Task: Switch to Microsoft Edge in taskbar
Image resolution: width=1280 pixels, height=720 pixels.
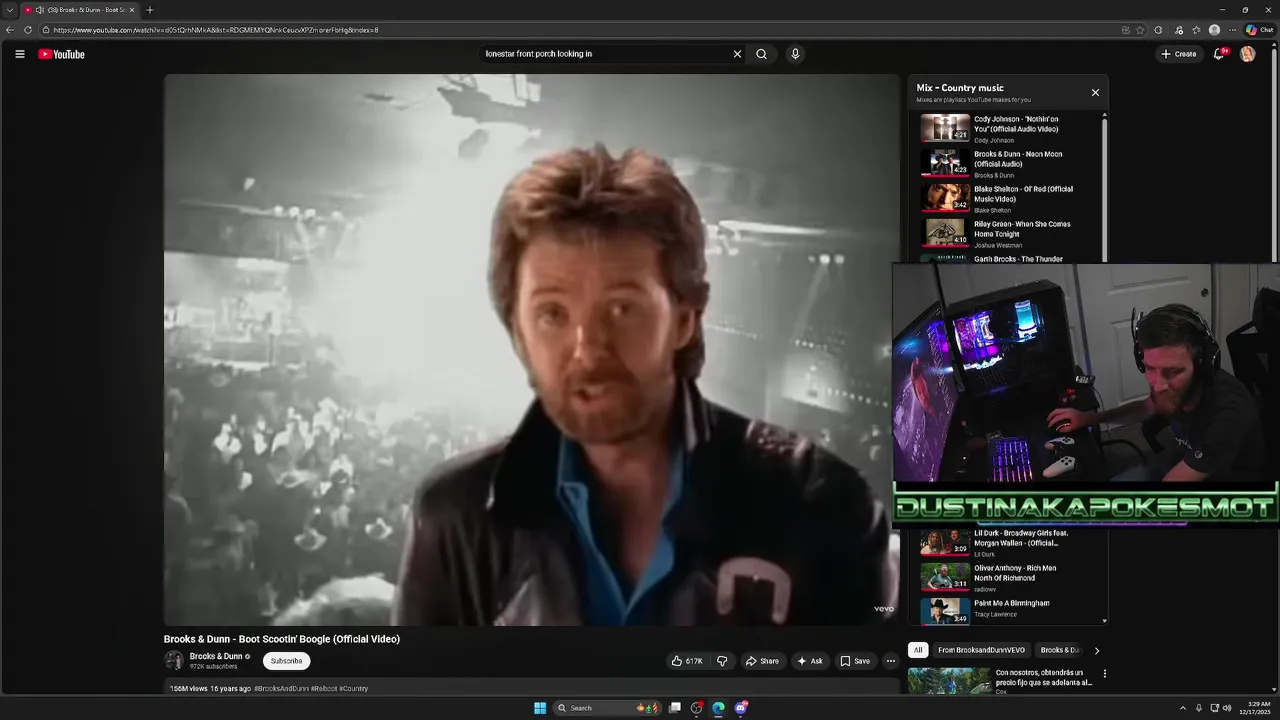Action: click(x=718, y=708)
